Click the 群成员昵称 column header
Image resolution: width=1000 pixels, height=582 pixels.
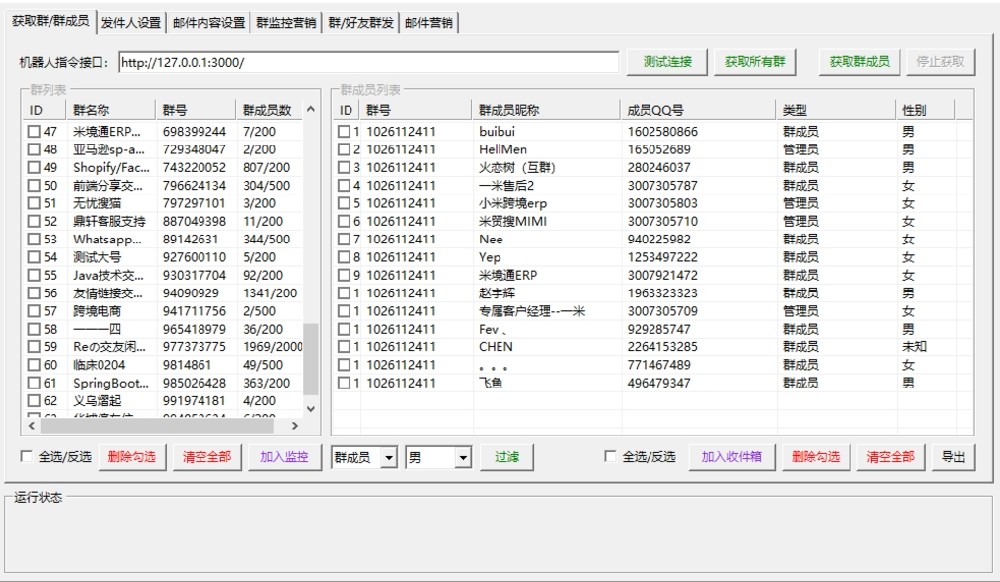(546, 110)
